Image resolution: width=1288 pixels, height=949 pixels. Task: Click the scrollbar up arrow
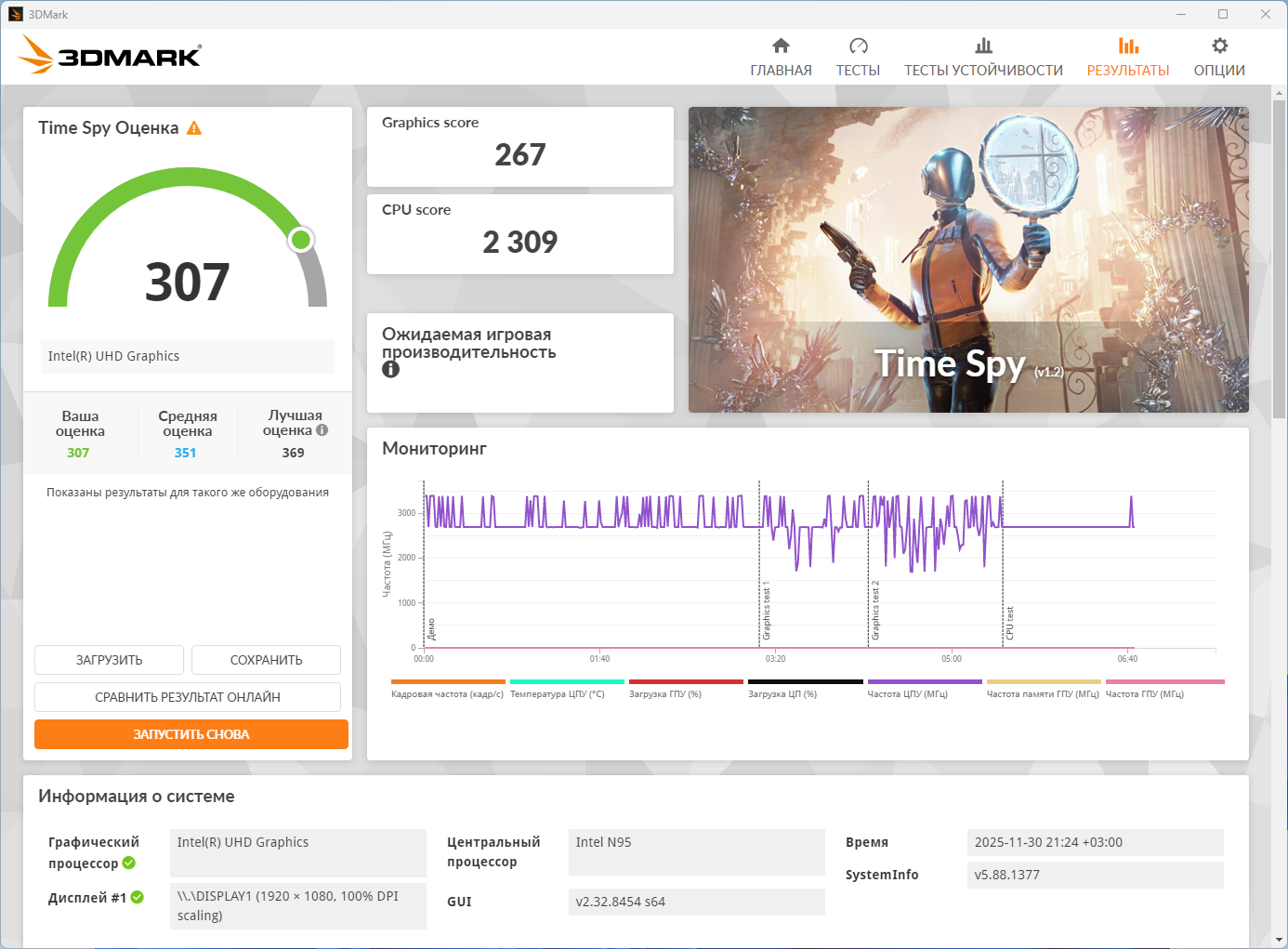point(1279,93)
